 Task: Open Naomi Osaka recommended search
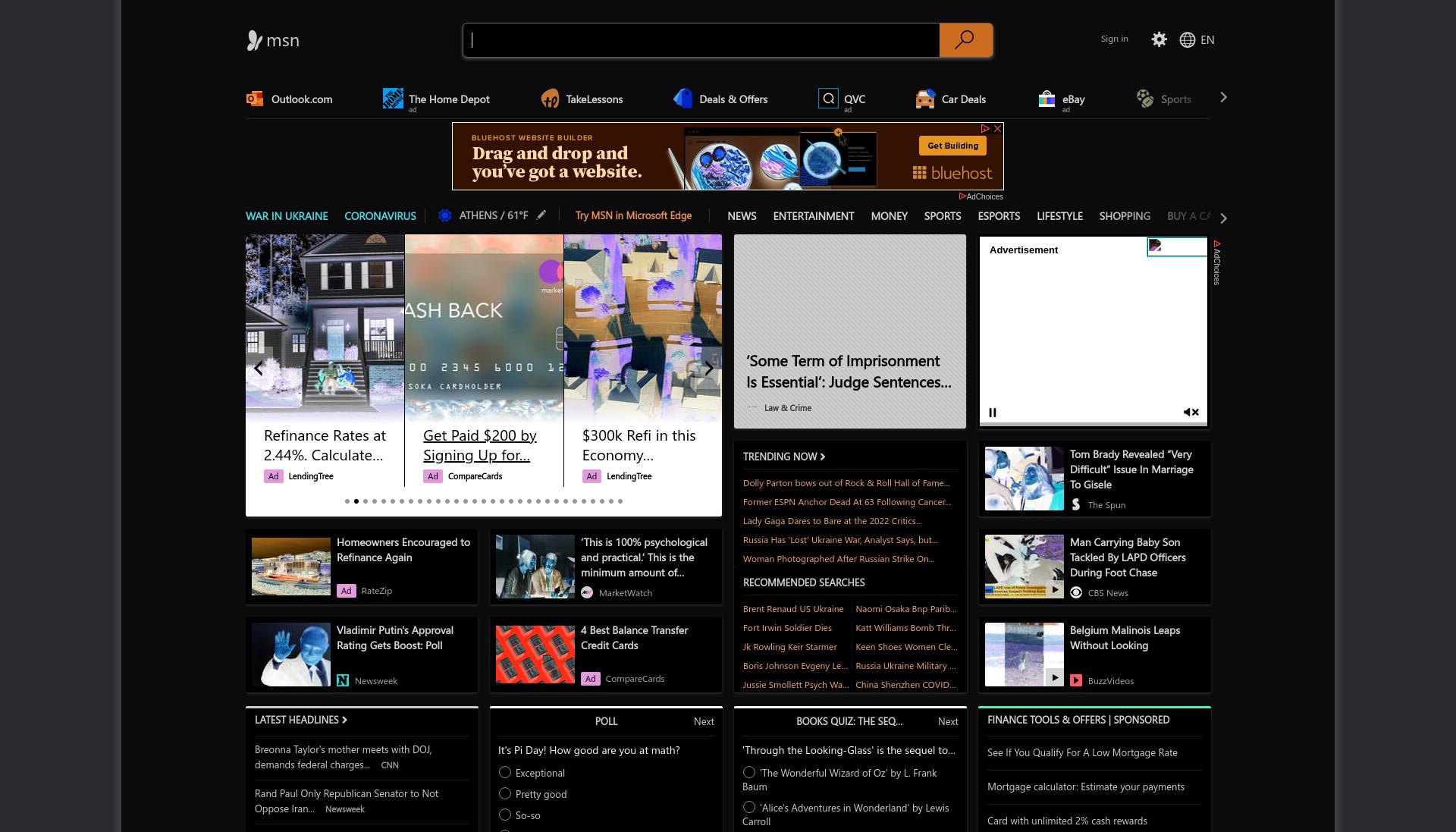point(906,609)
